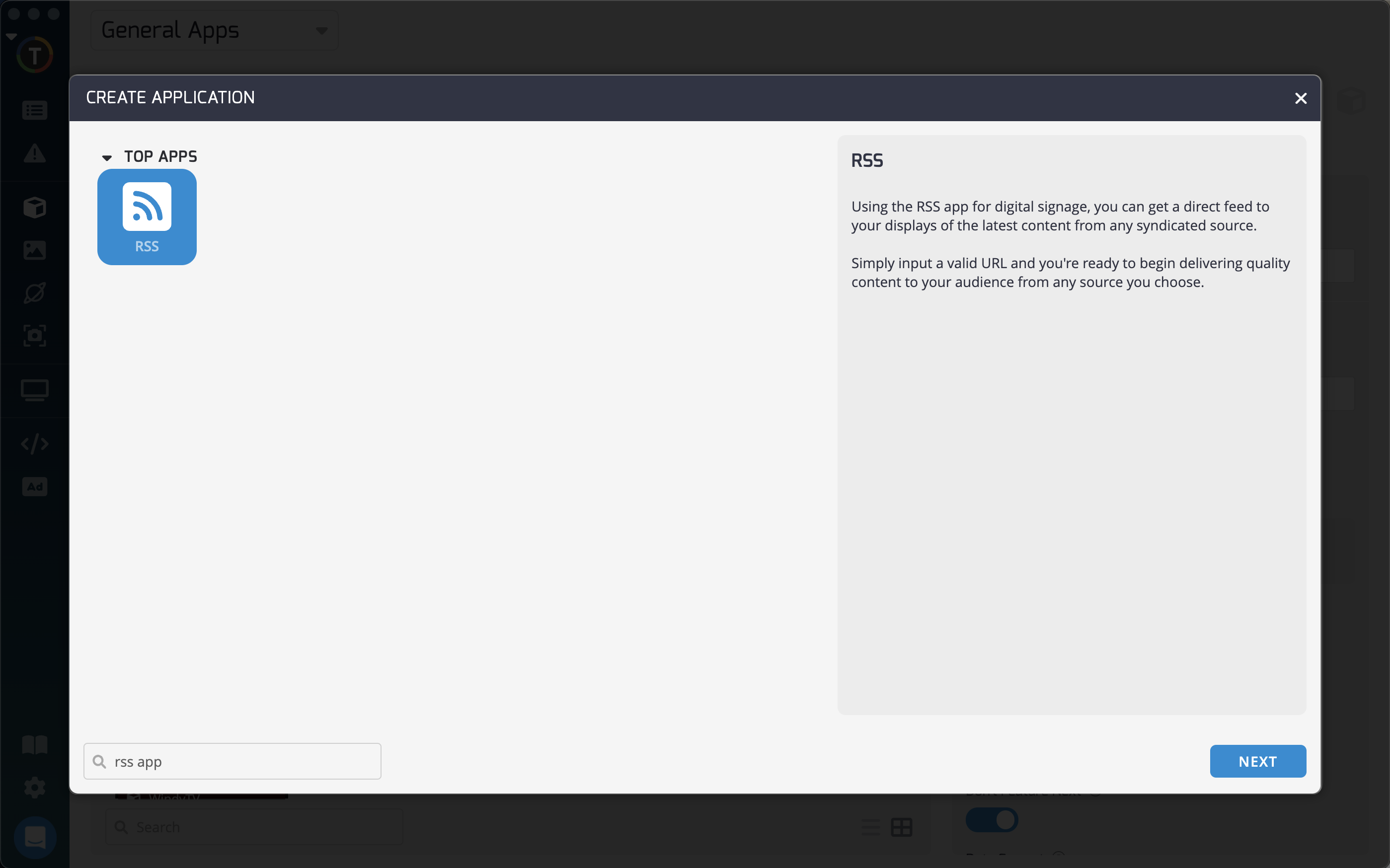
Task: Open the alerts warning triangle icon
Action: pyautogui.click(x=34, y=154)
